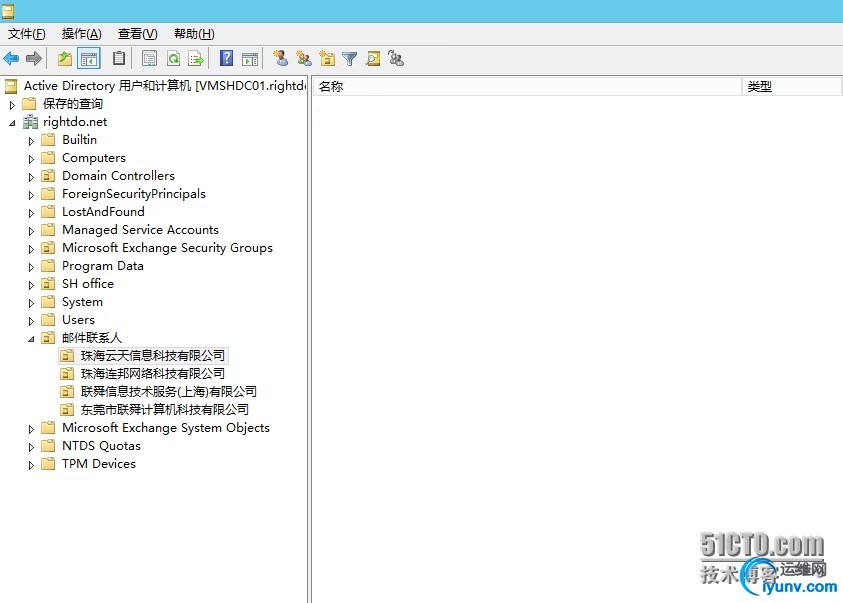Screen dimensions: 843x603
Task: Expand the LostAndFound node
Action: click(x=31, y=213)
